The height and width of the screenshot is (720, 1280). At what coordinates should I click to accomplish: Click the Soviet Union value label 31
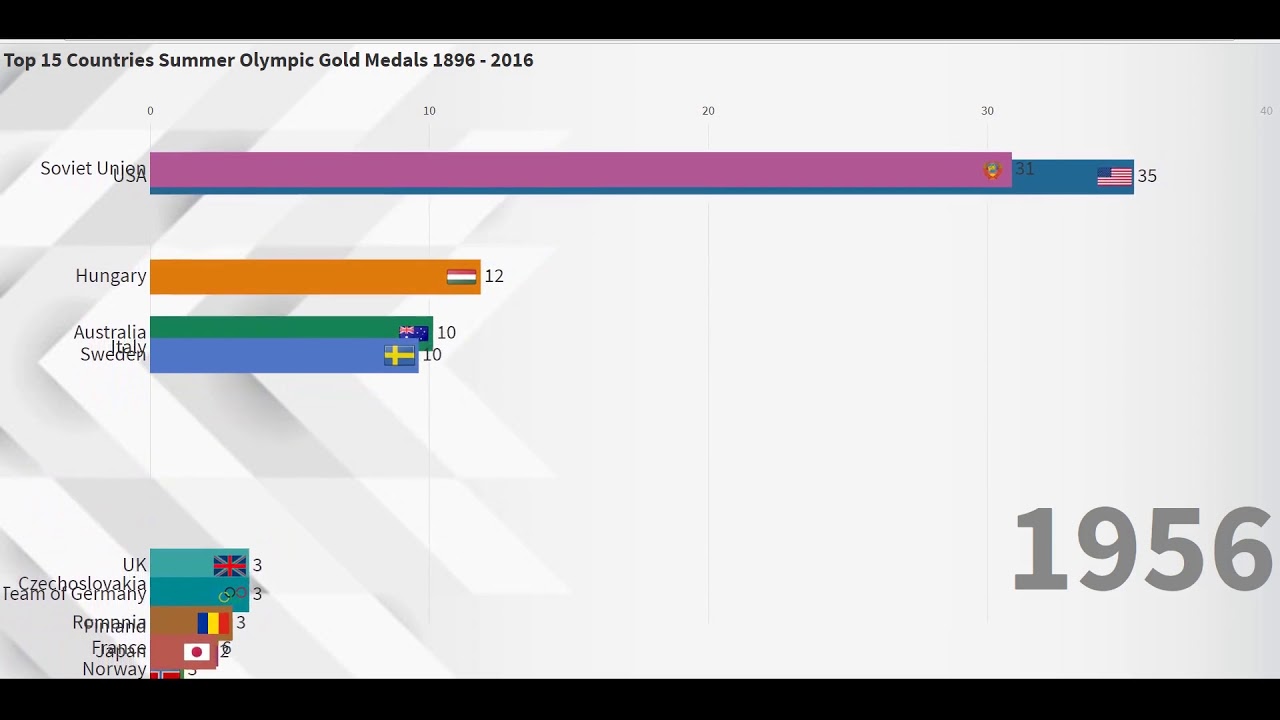(x=1024, y=169)
